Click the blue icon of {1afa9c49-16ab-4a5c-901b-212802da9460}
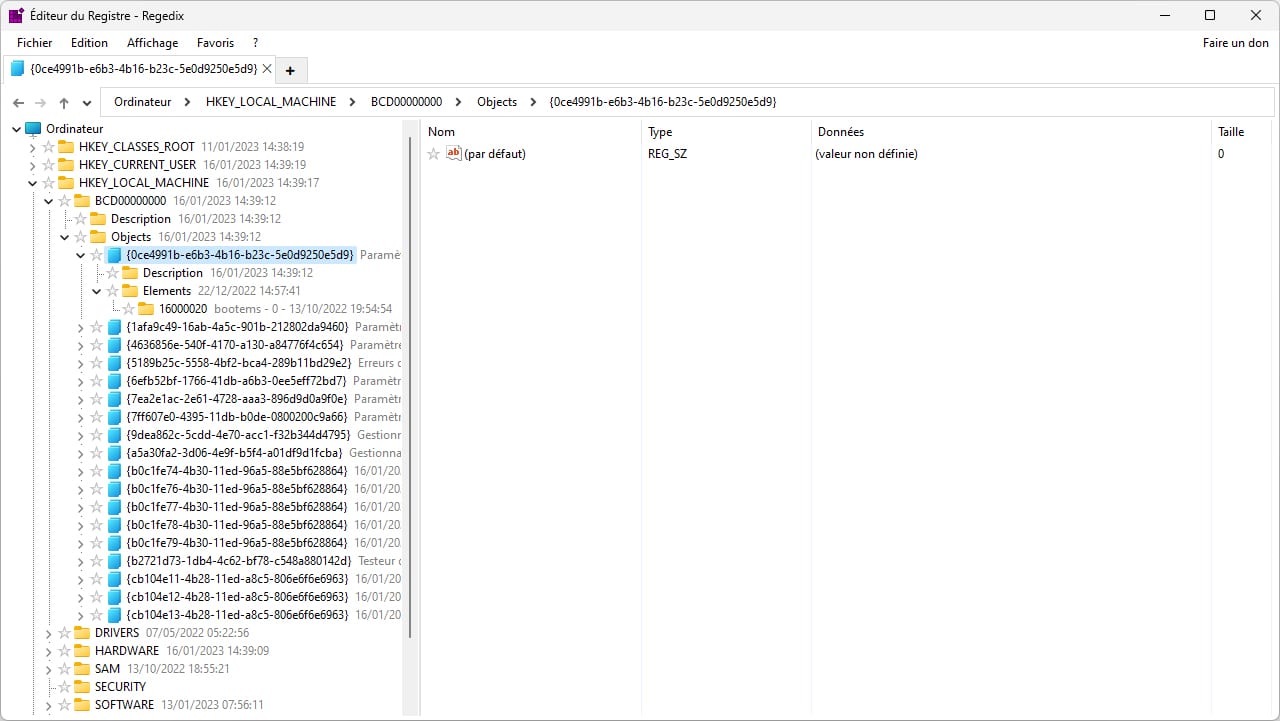The height and width of the screenshot is (721, 1280). pyautogui.click(x=114, y=327)
